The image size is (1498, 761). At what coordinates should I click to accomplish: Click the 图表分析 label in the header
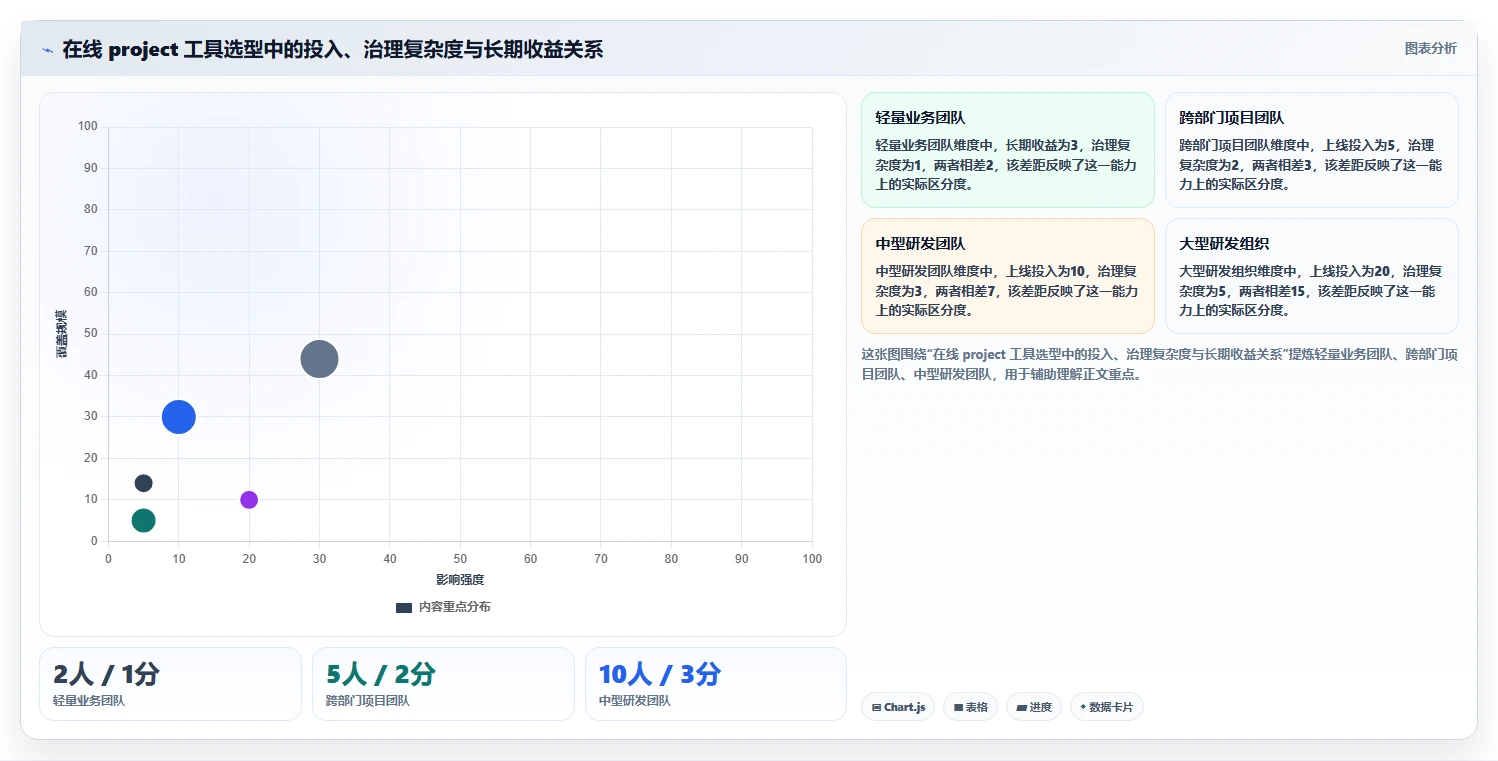coord(1430,48)
